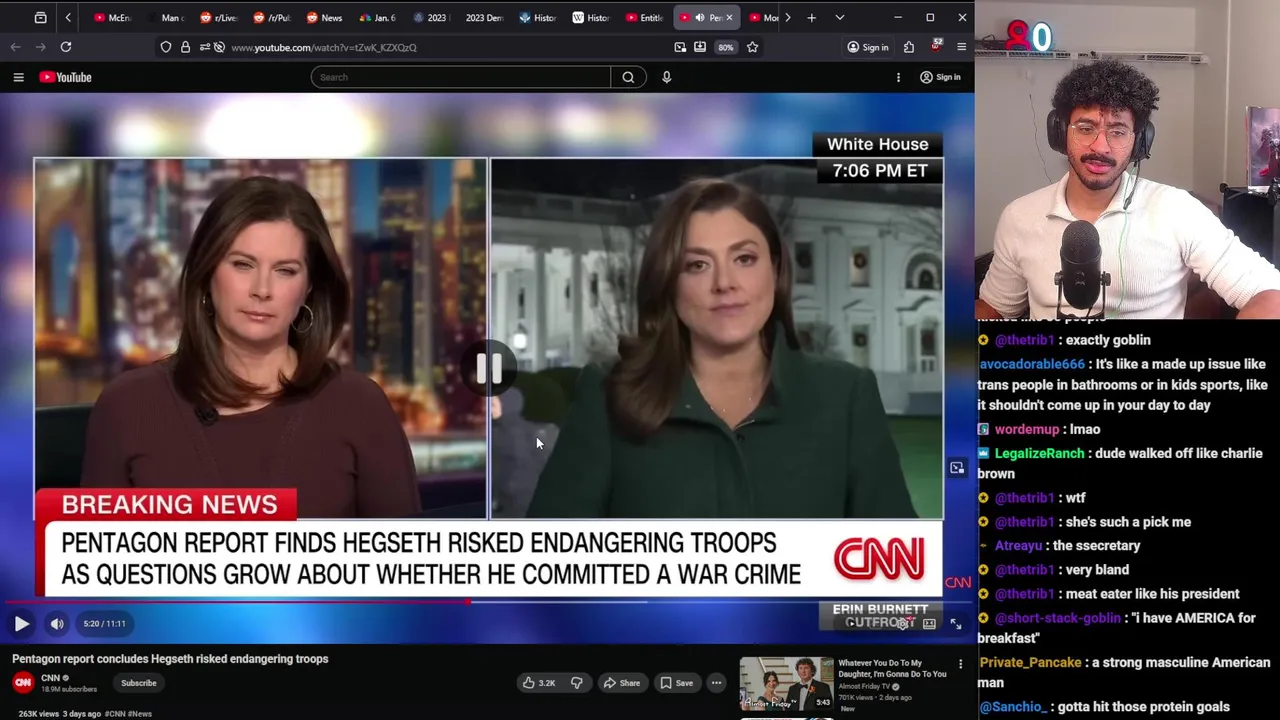Click the '263K views 3 days ago' text
The width and height of the screenshot is (1280, 720).
[x=59, y=714]
